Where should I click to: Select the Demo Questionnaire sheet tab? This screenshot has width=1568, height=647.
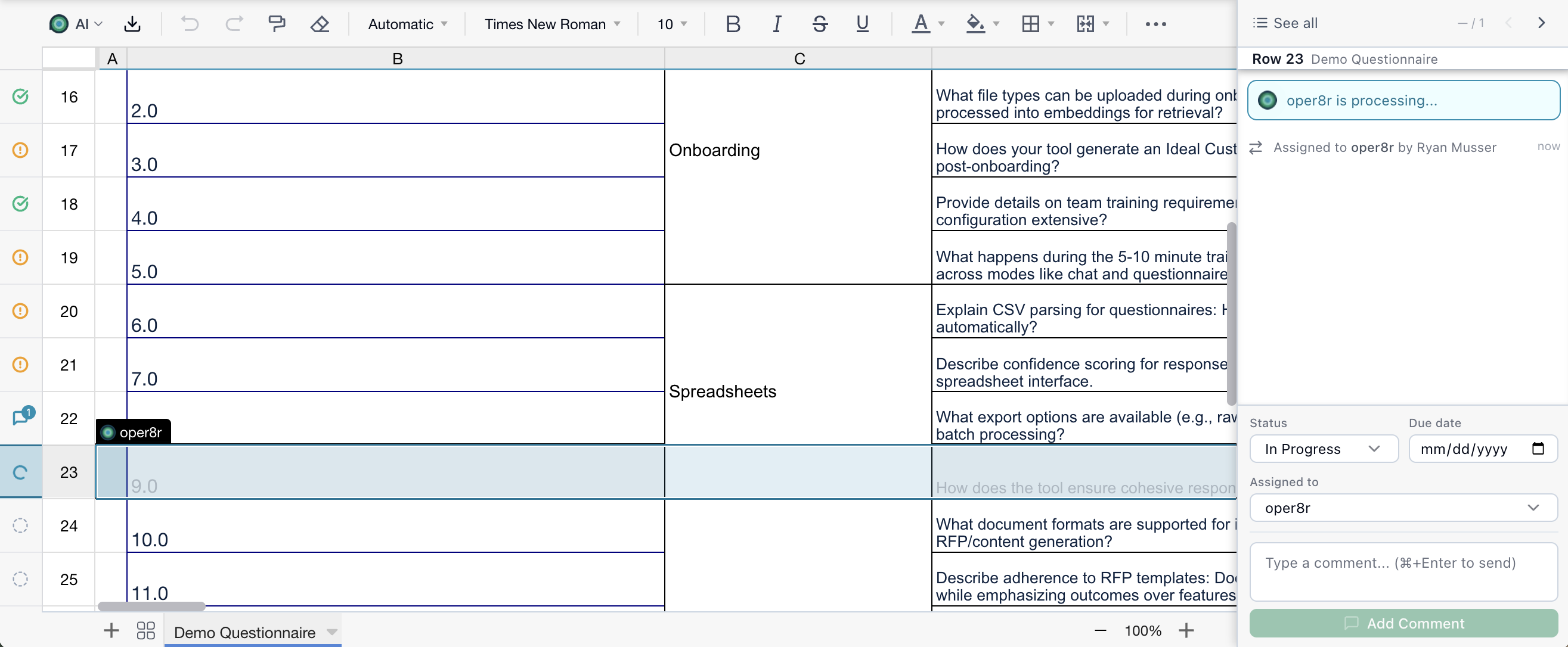pyautogui.click(x=244, y=632)
